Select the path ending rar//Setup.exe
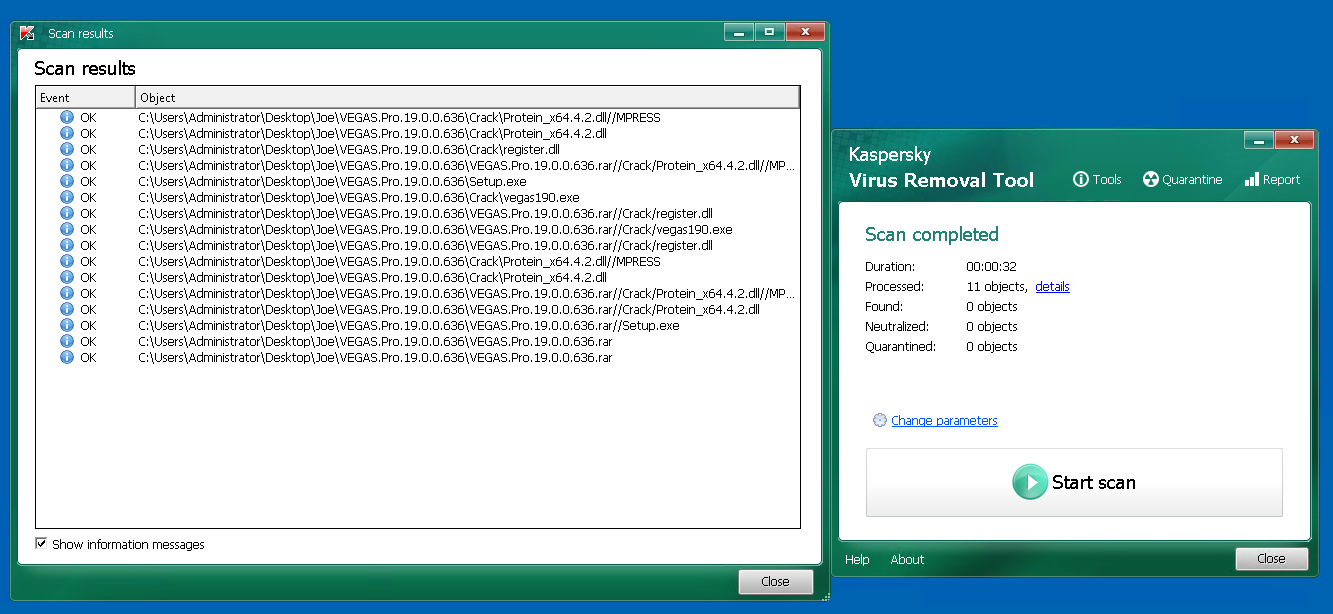This screenshot has height=614, width=1333. pyautogui.click(x=409, y=325)
